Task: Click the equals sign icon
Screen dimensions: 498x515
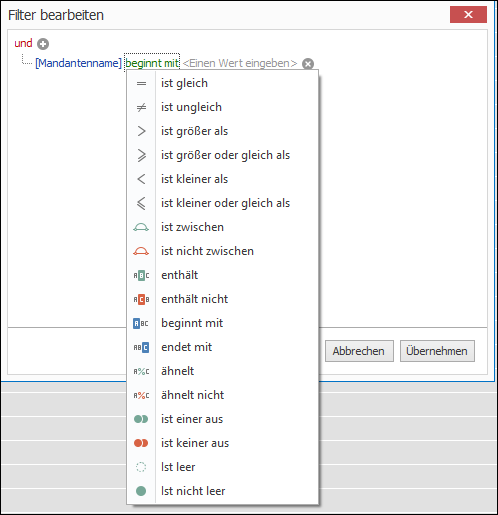Action: tap(141, 83)
